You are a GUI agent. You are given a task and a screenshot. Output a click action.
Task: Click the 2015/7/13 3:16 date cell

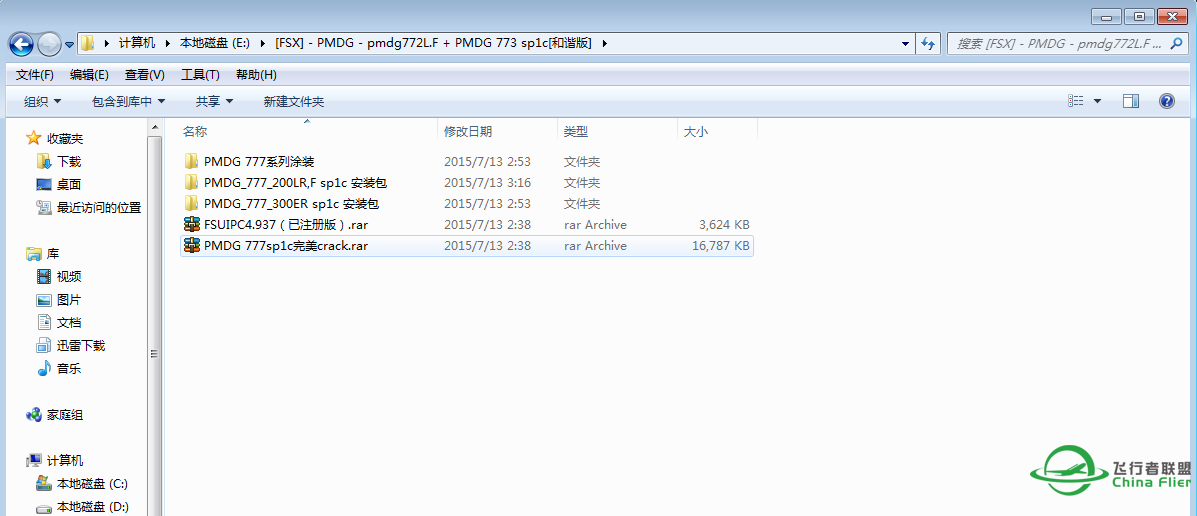click(487, 182)
